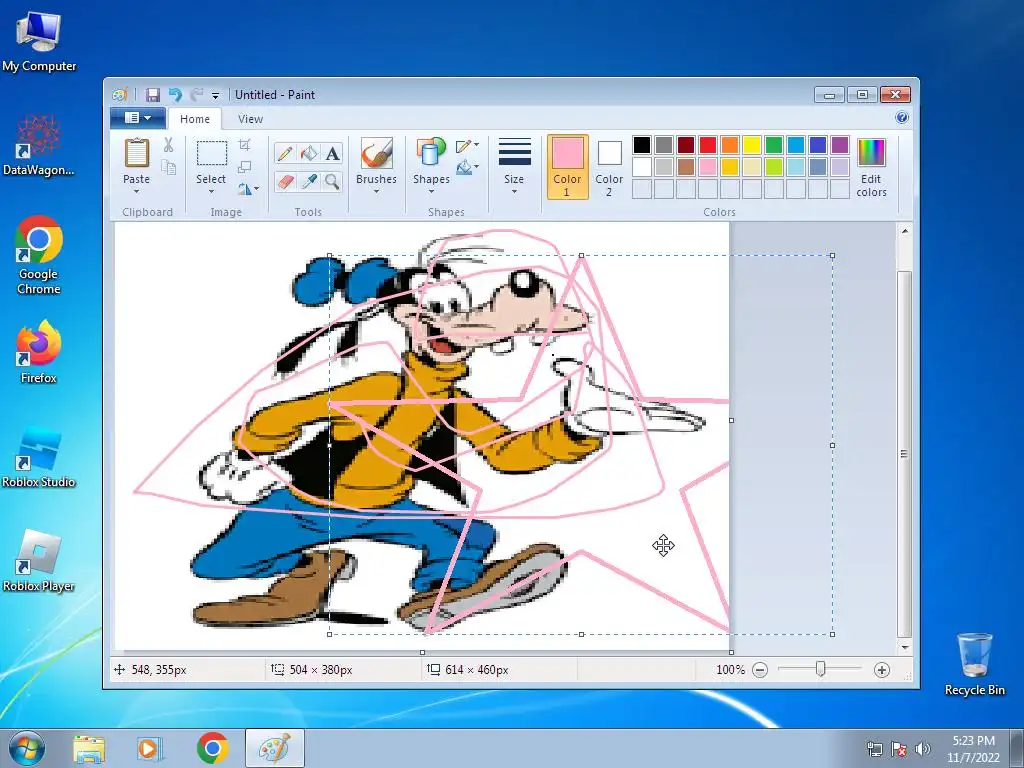
Task: Open the shape Fill dropdown
Action: (x=468, y=168)
